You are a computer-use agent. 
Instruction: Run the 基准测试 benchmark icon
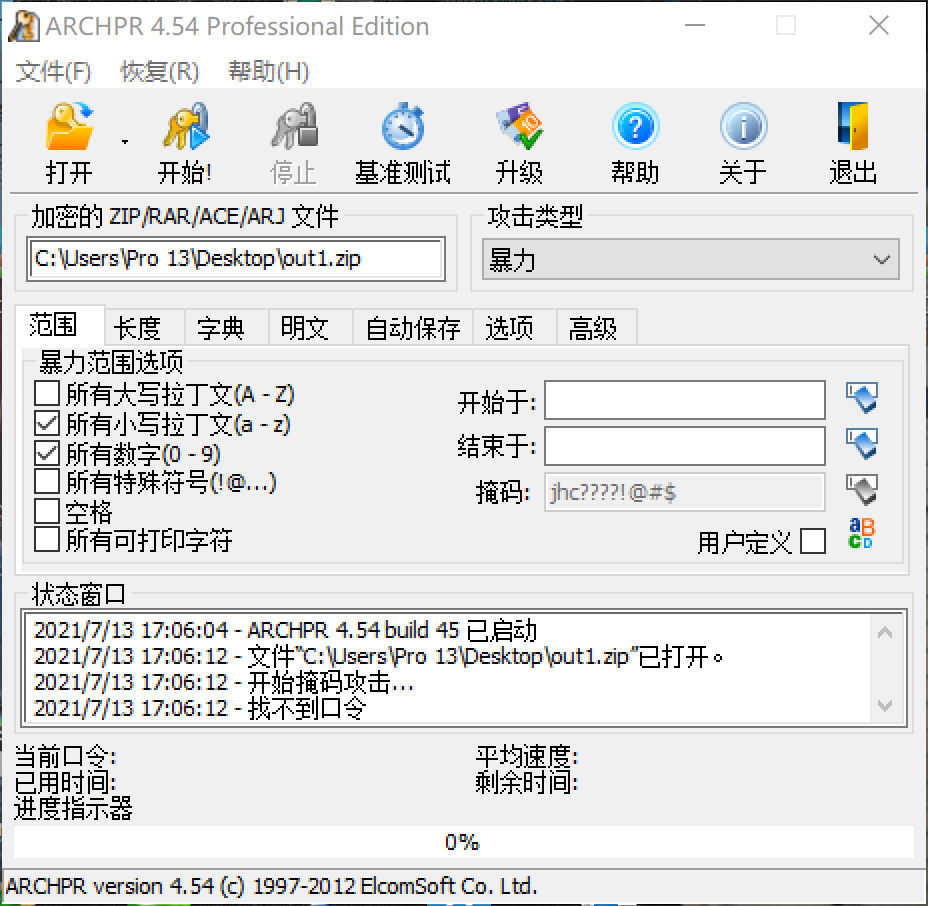tap(403, 127)
